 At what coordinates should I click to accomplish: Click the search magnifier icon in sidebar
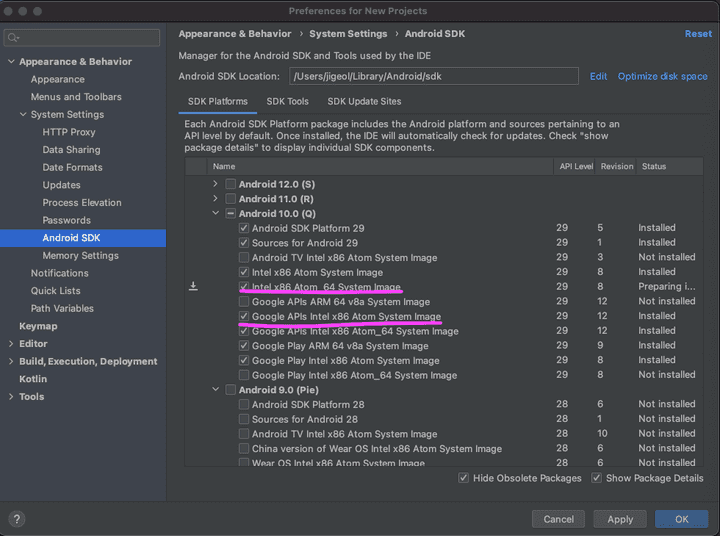click(13, 38)
